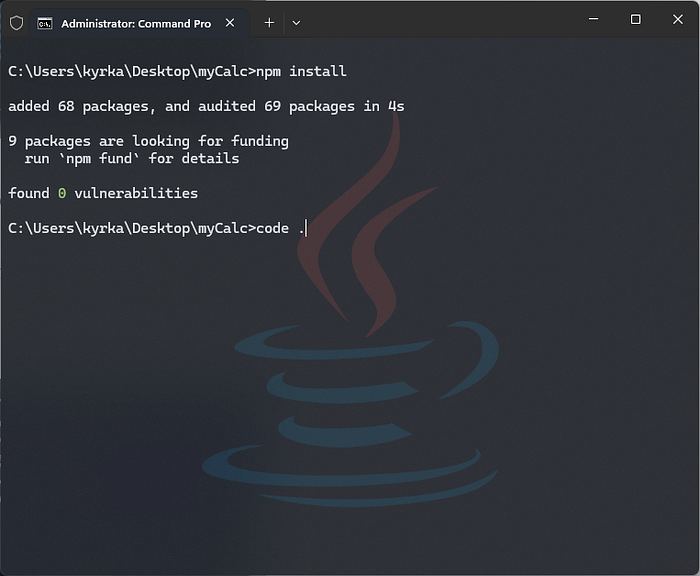700x576 pixels.
Task: Click the 'npm install' command text
Action: (301, 71)
